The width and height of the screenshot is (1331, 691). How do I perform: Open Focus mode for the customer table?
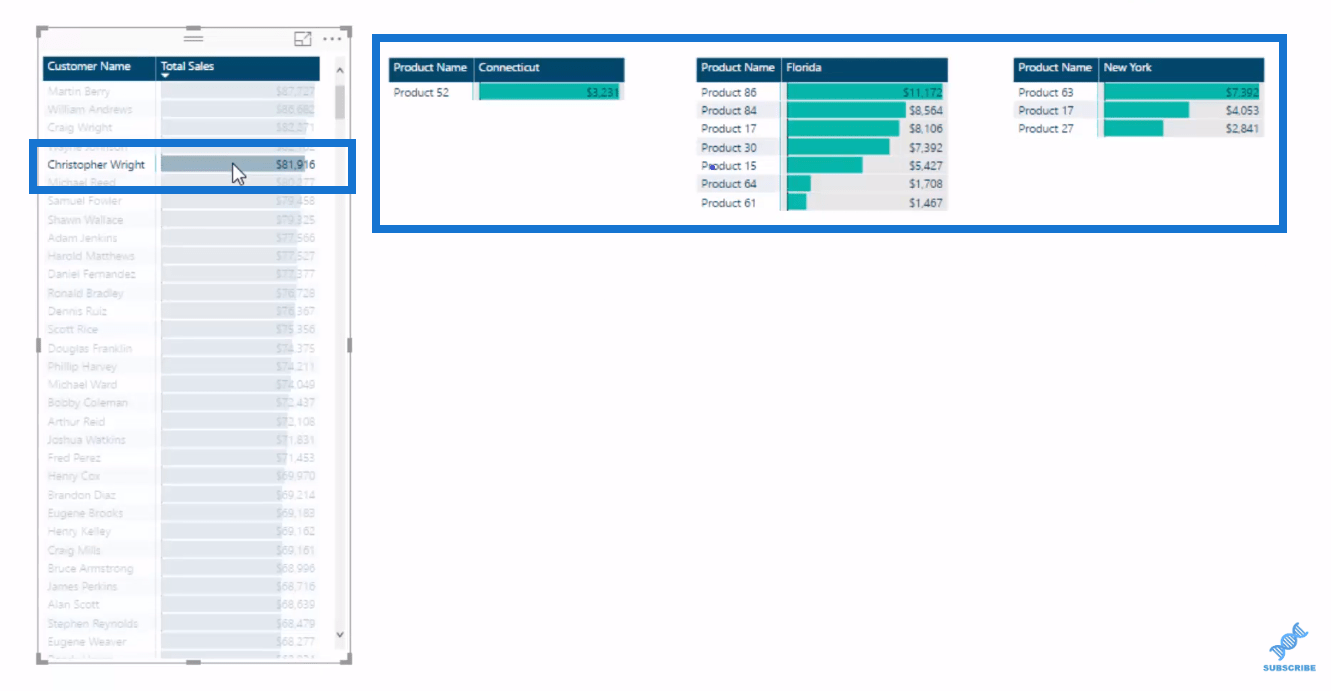303,39
